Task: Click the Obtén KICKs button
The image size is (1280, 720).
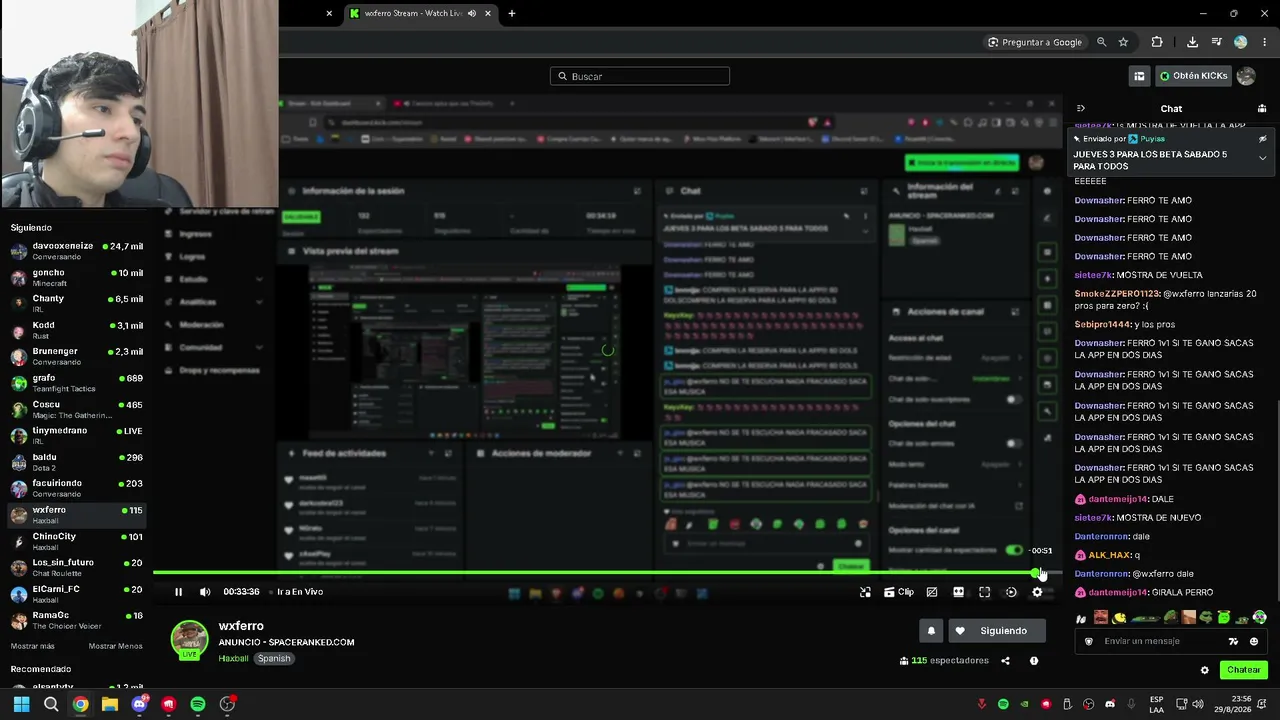Action: [x=1194, y=76]
